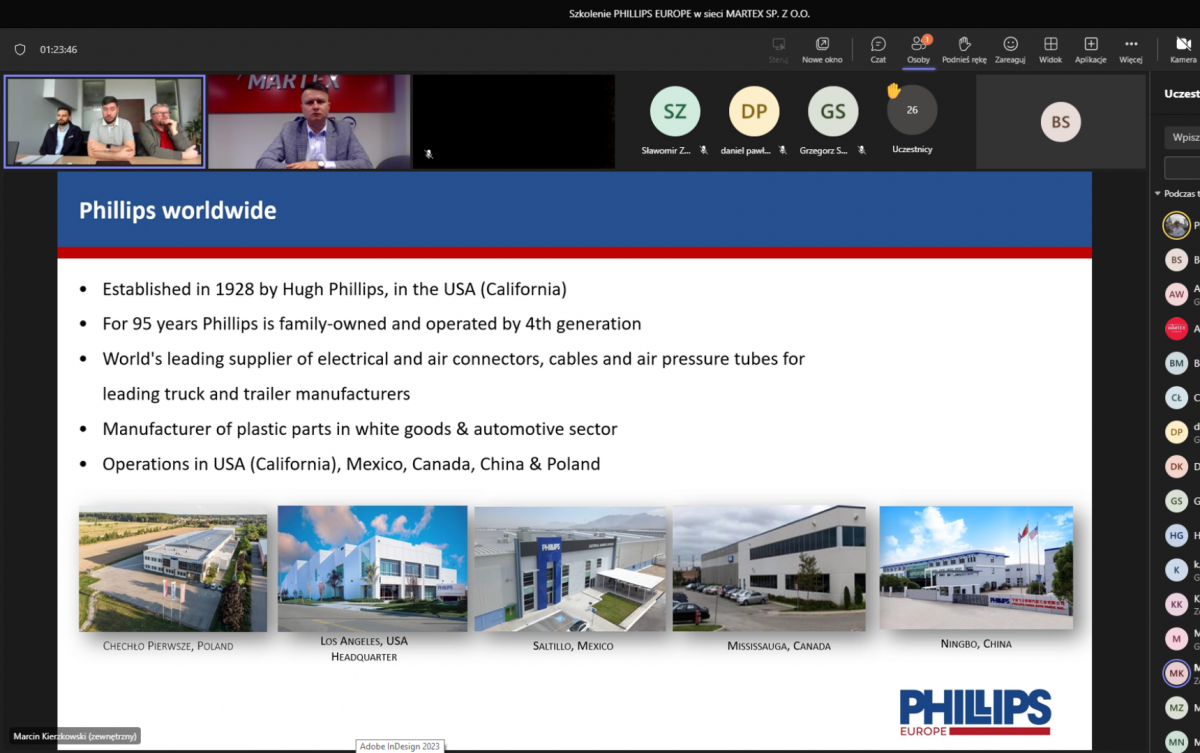Image resolution: width=1200 pixels, height=753 pixels.
Task: Click the GS Grzegorz avatar tile
Action: (x=833, y=111)
